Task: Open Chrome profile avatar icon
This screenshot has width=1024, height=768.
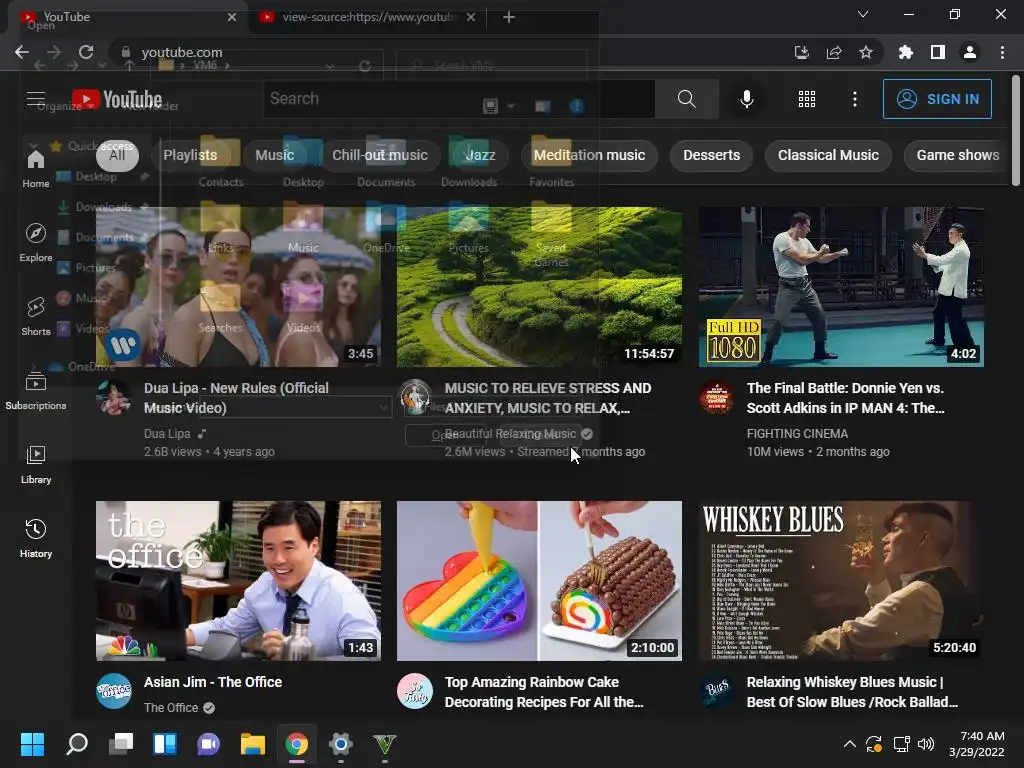Action: (x=970, y=52)
